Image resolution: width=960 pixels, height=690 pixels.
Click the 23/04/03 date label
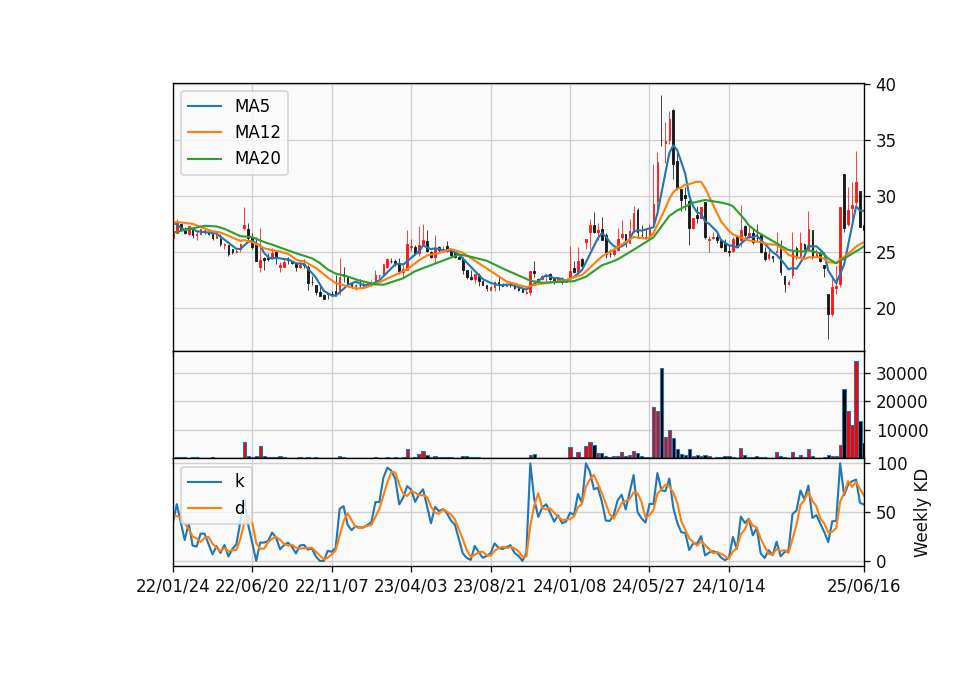point(411,586)
